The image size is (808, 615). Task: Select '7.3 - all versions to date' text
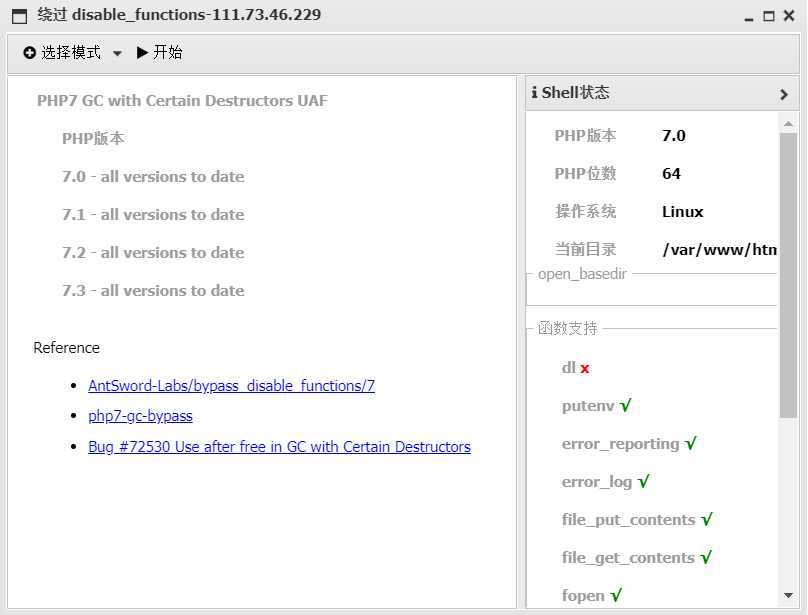(x=153, y=291)
